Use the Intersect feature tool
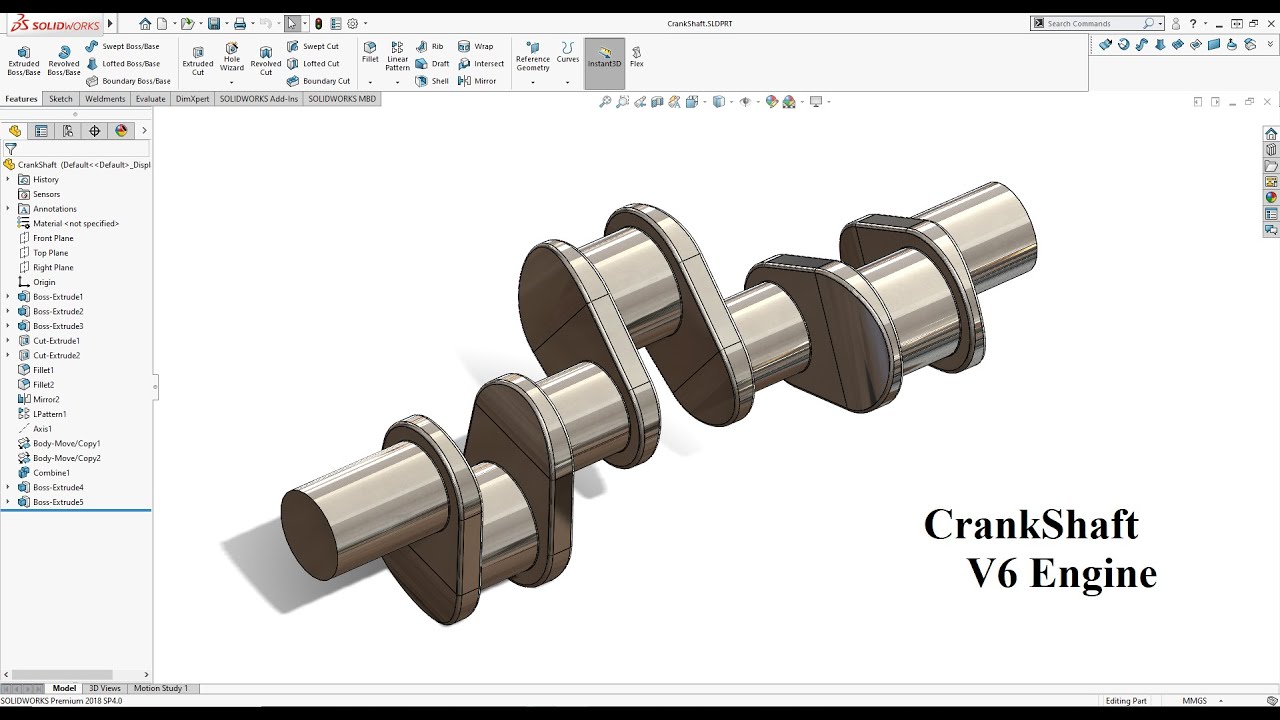 [481, 63]
